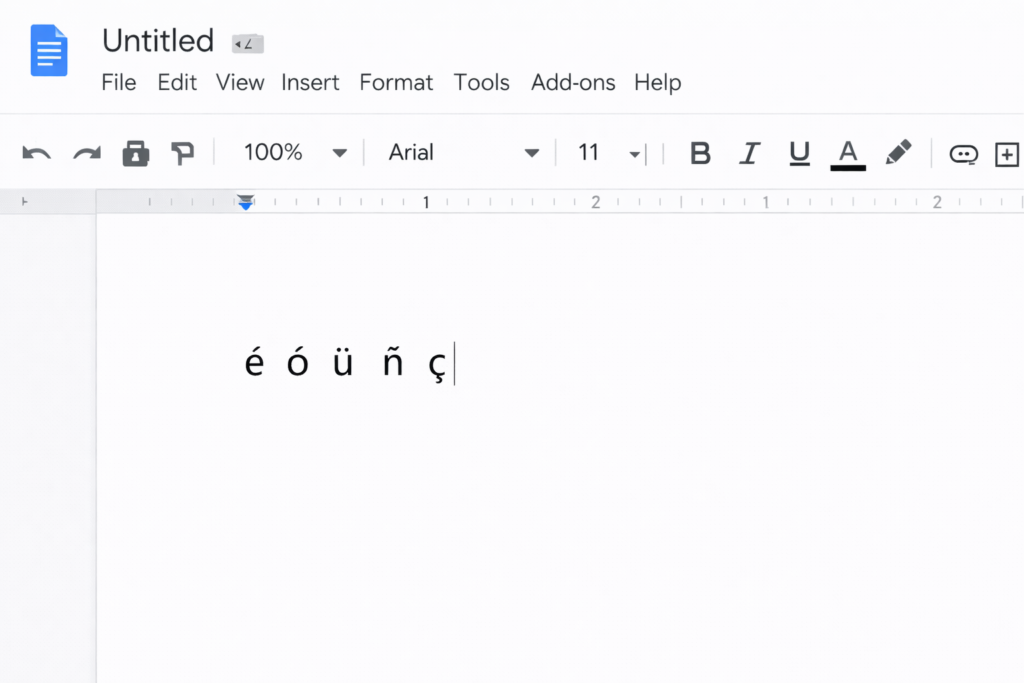Viewport: 1024px width, 683px height.
Task: Click the Untitled document title
Action: [x=158, y=41]
